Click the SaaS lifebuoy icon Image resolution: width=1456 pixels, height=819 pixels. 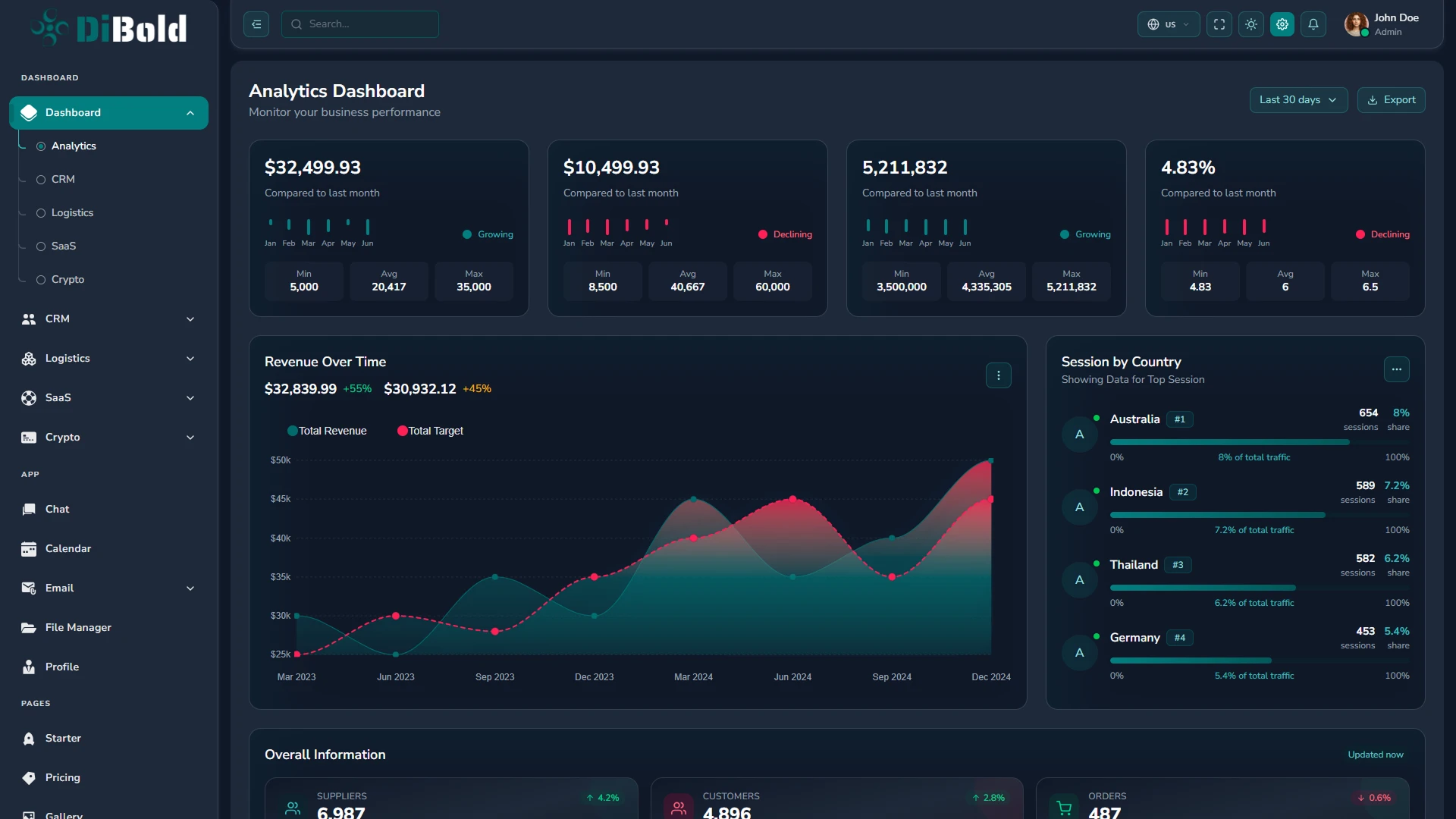tap(29, 398)
